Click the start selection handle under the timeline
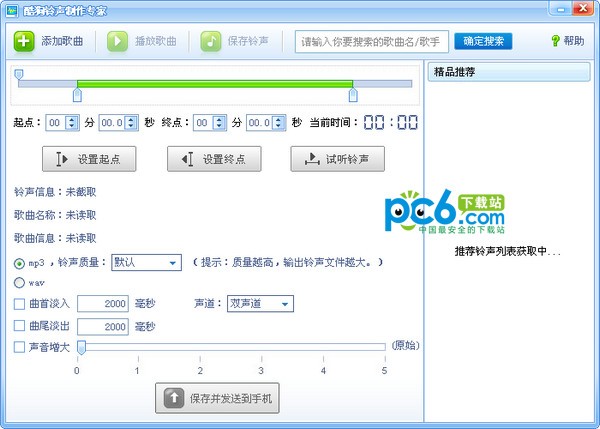The image size is (600, 429). [x=77, y=95]
